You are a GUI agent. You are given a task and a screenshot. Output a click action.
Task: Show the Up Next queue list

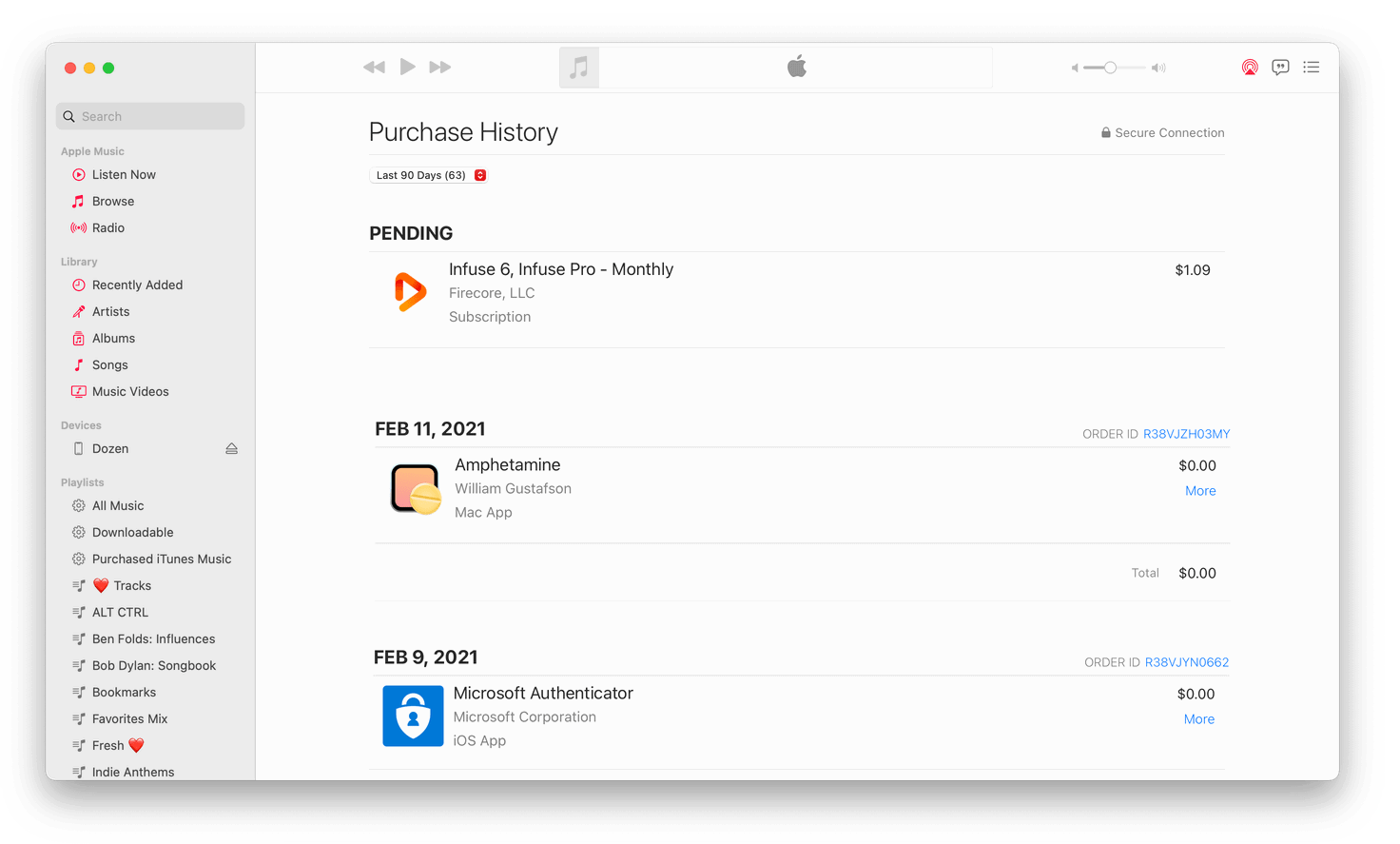pos(1311,68)
